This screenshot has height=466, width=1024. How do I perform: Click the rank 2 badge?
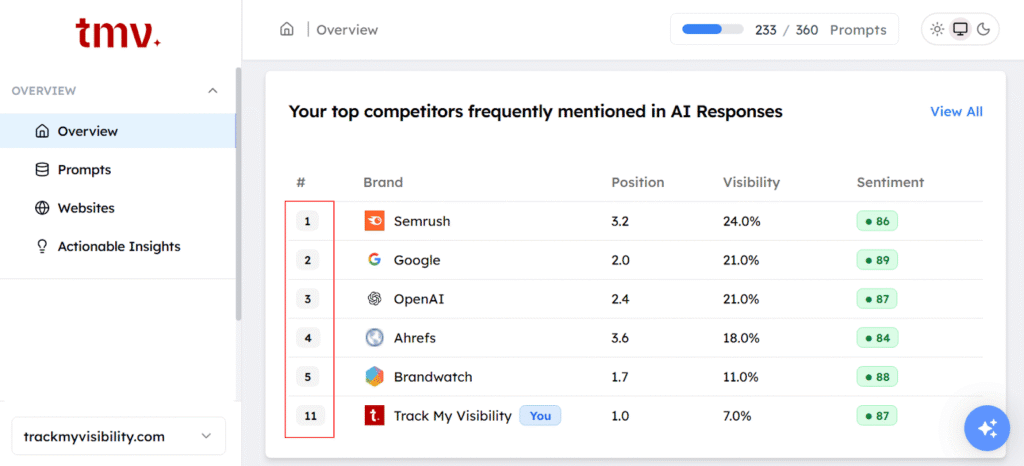308,260
